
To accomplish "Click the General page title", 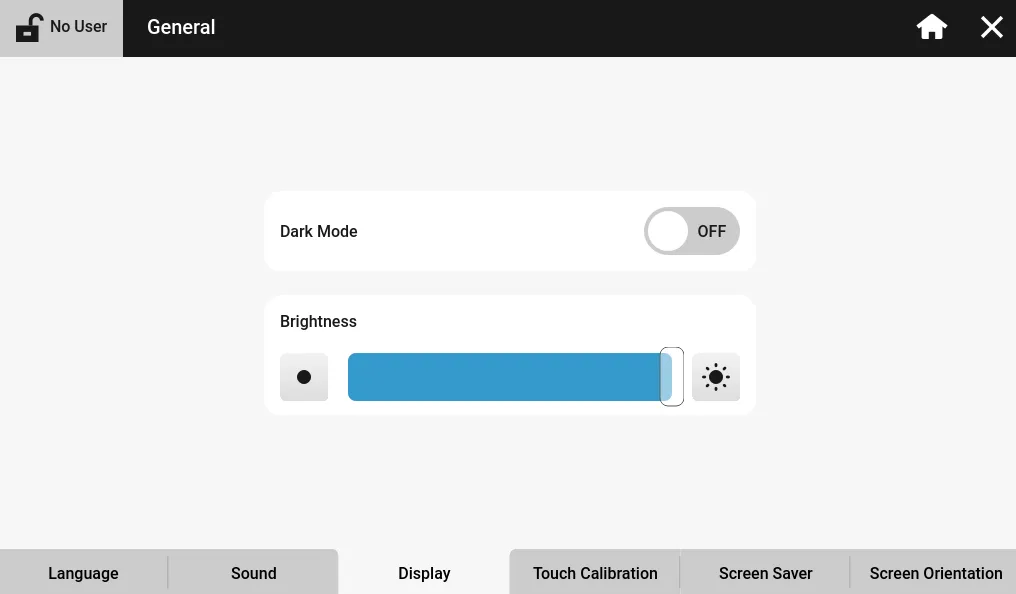I will (181, 27).
